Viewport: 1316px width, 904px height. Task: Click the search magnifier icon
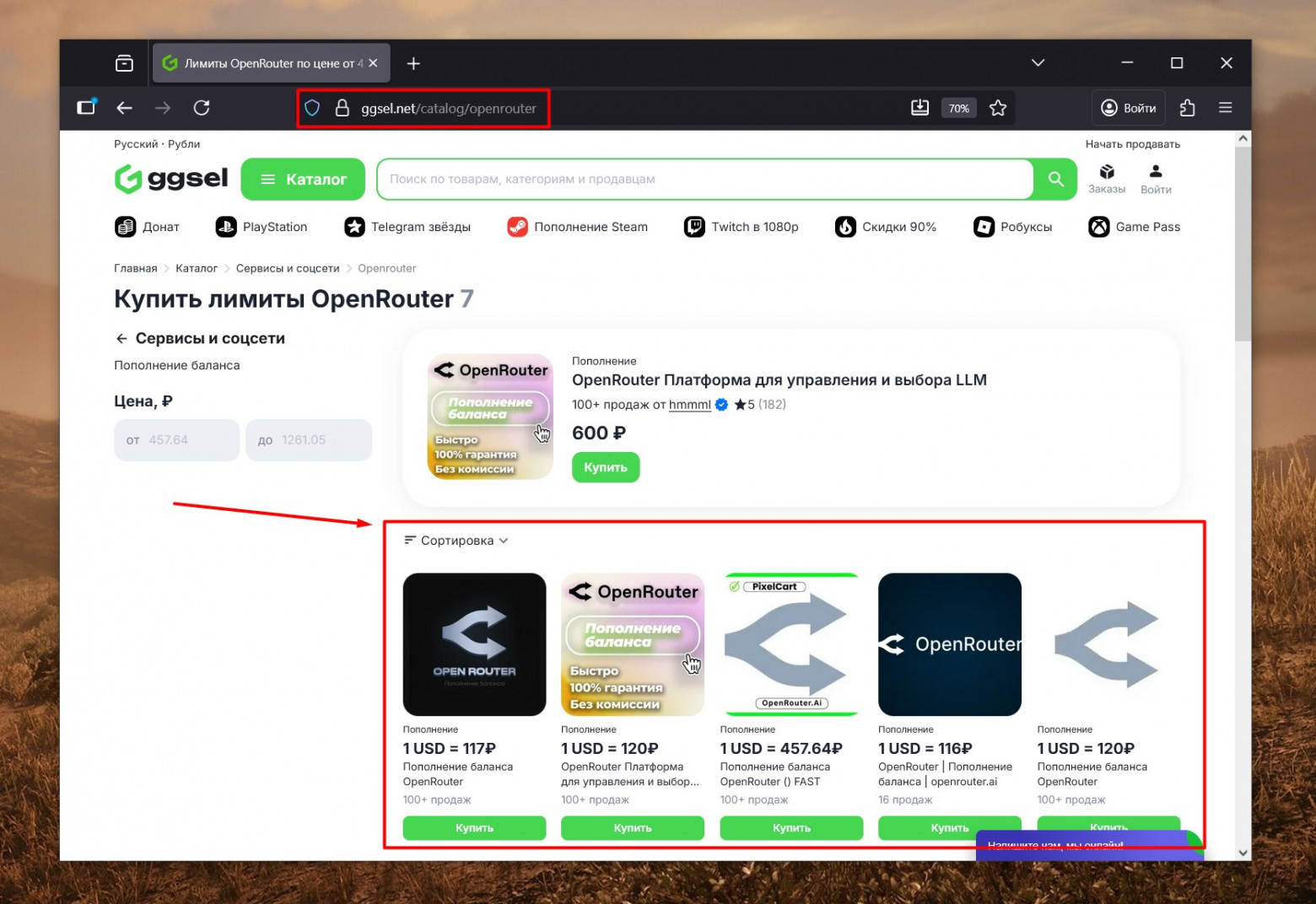tap(1055, 179)
